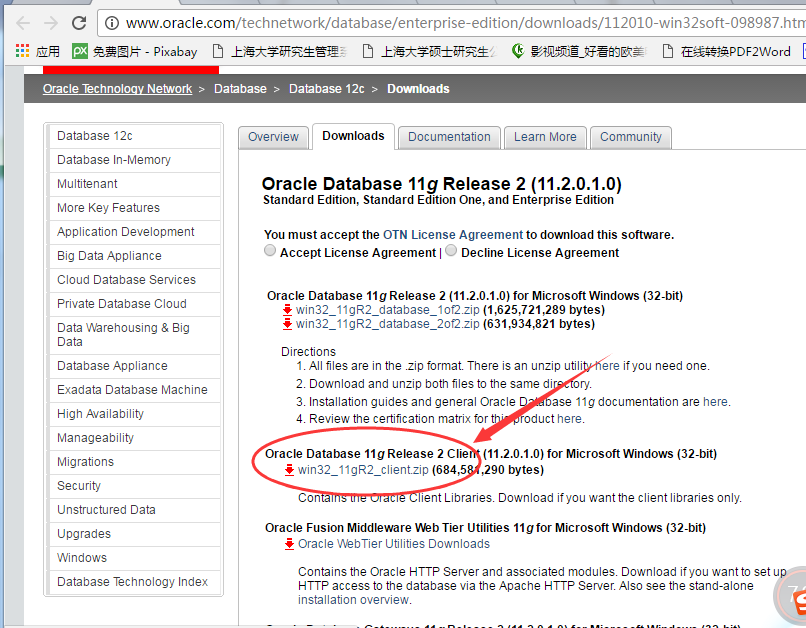Open Multitenant sidebar item
This screenshot has width=806, height=628.
(135, 184)
